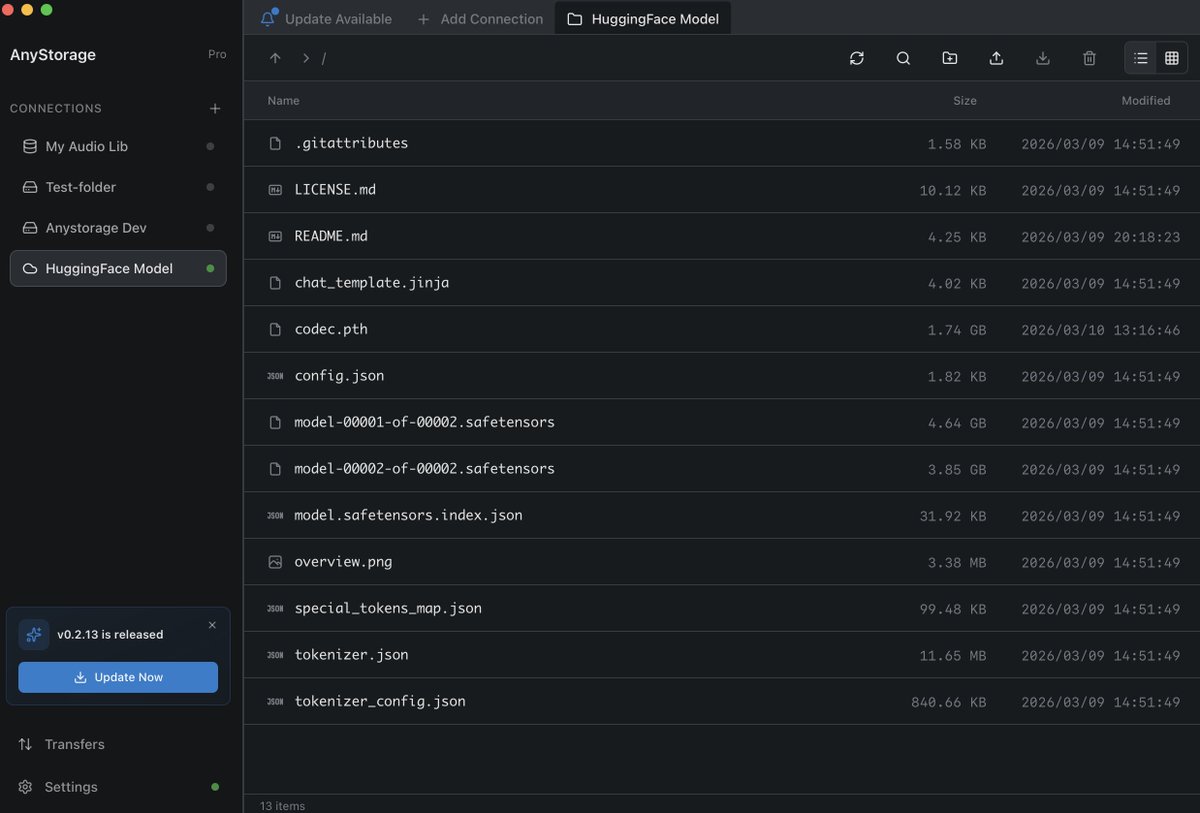Click the 4.64 GB size value
This screenshot has height=813, width=1200.
(x=957, y=423)
